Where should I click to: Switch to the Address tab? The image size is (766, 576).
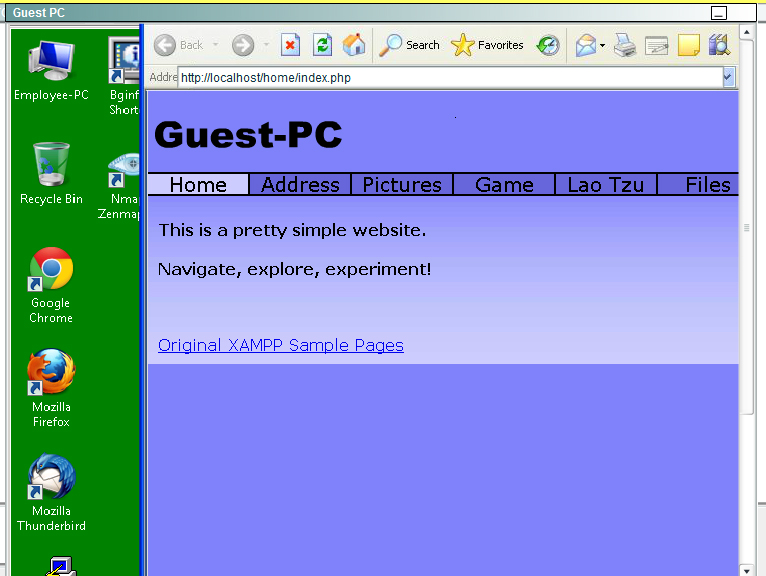300,185
